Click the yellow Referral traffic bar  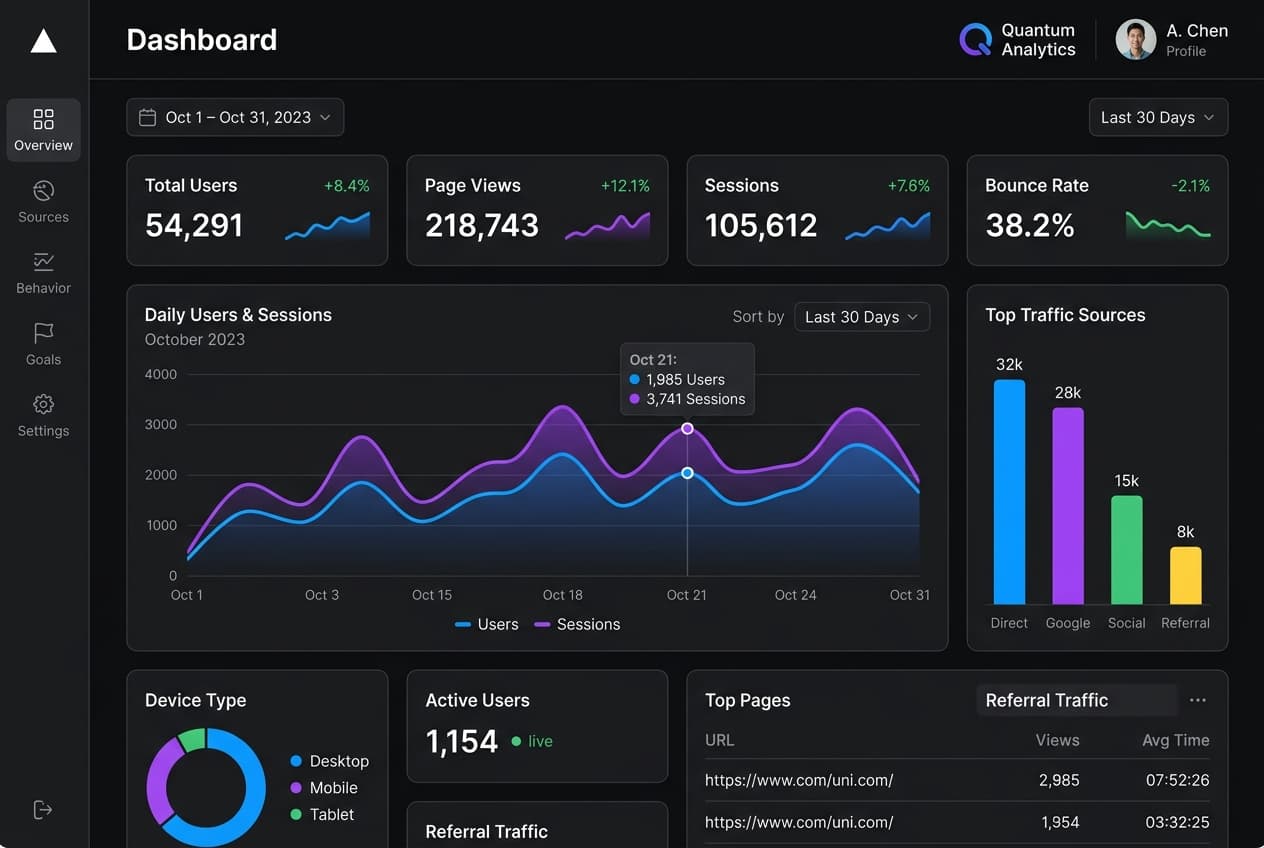coord(1186,576)
